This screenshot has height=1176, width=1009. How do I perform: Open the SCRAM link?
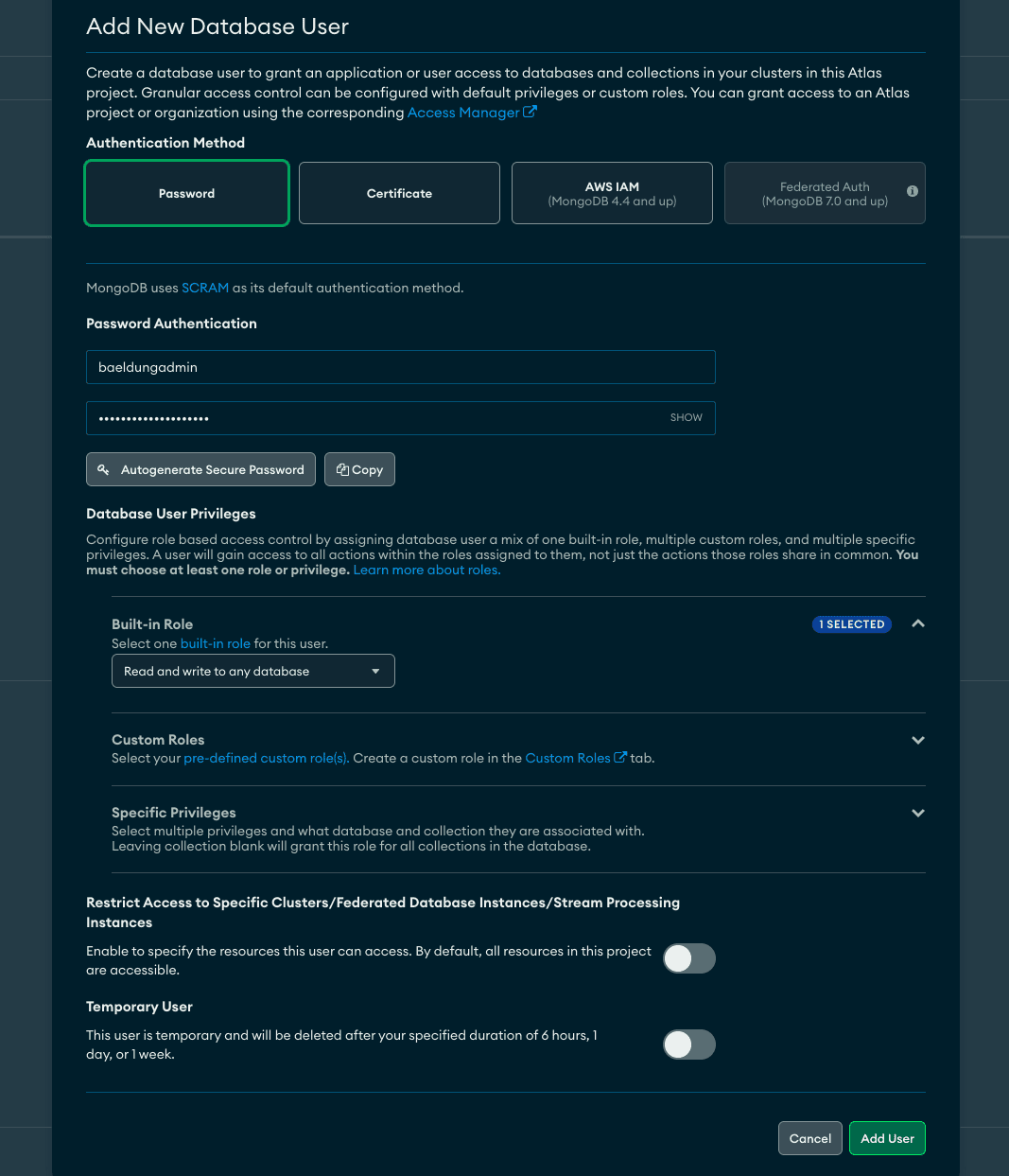pos(205,288)
